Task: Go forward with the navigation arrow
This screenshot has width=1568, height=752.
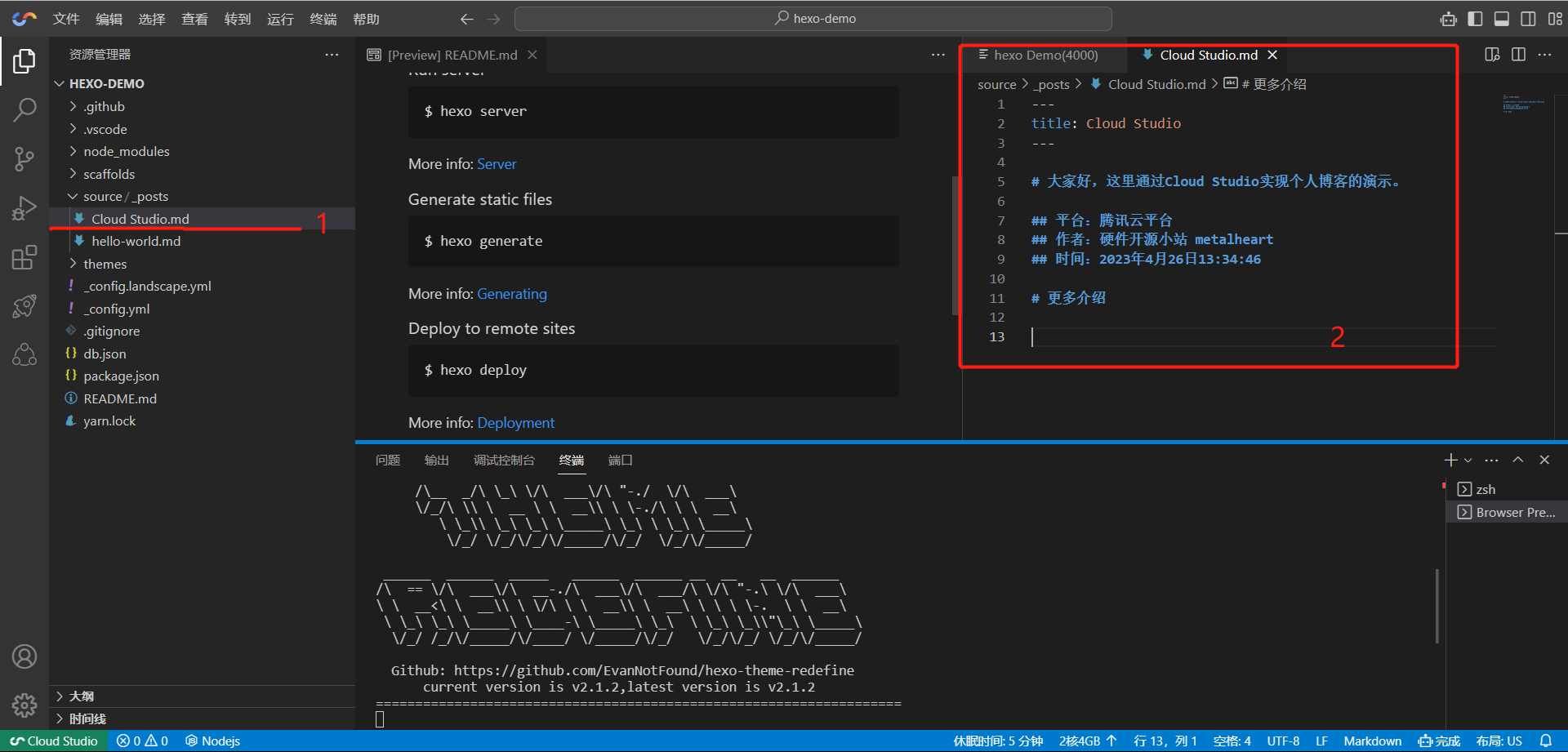Action: point(494,19)
